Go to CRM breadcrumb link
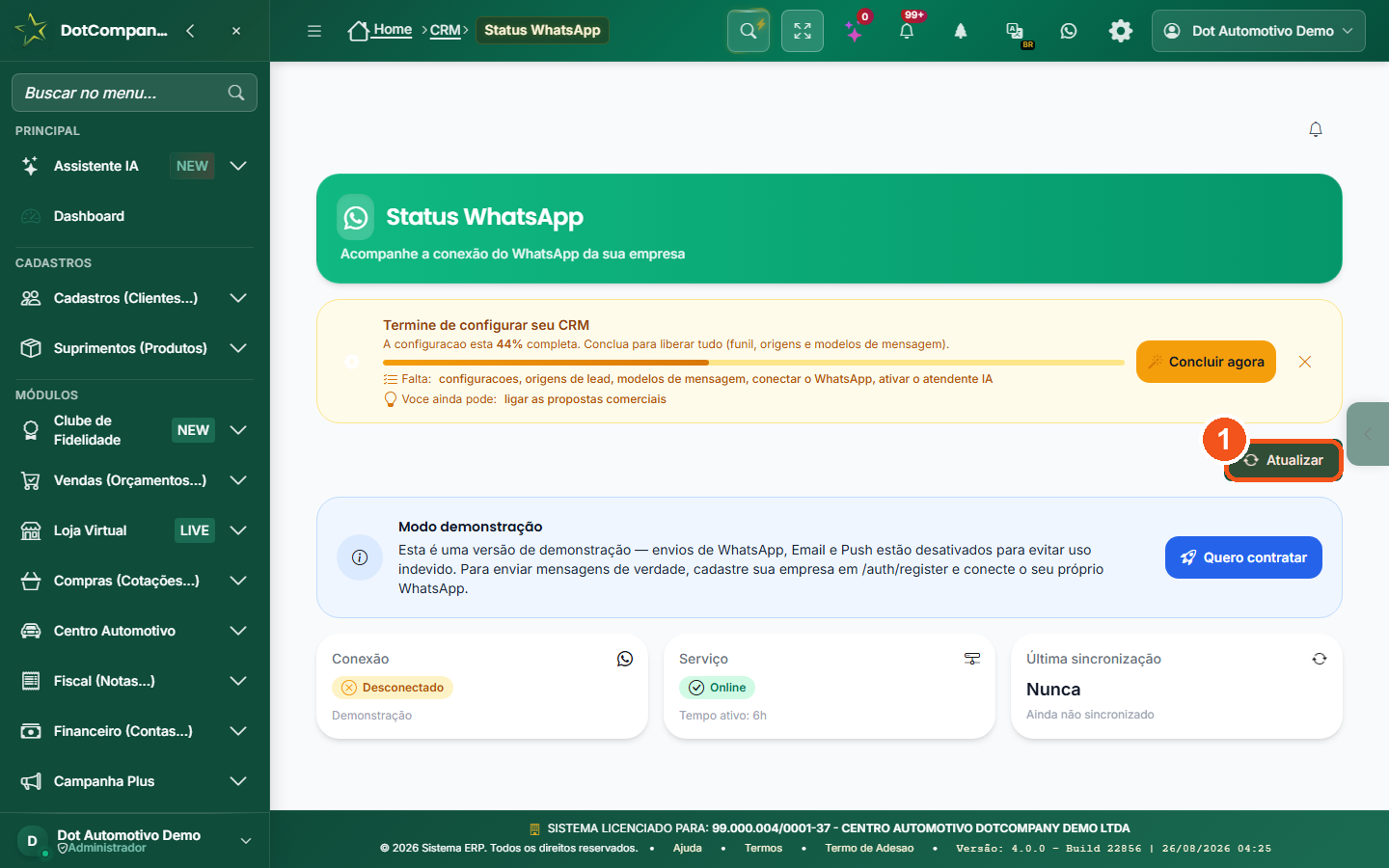The height and width of the screenshot is (868, 1389). coord(445,30)
